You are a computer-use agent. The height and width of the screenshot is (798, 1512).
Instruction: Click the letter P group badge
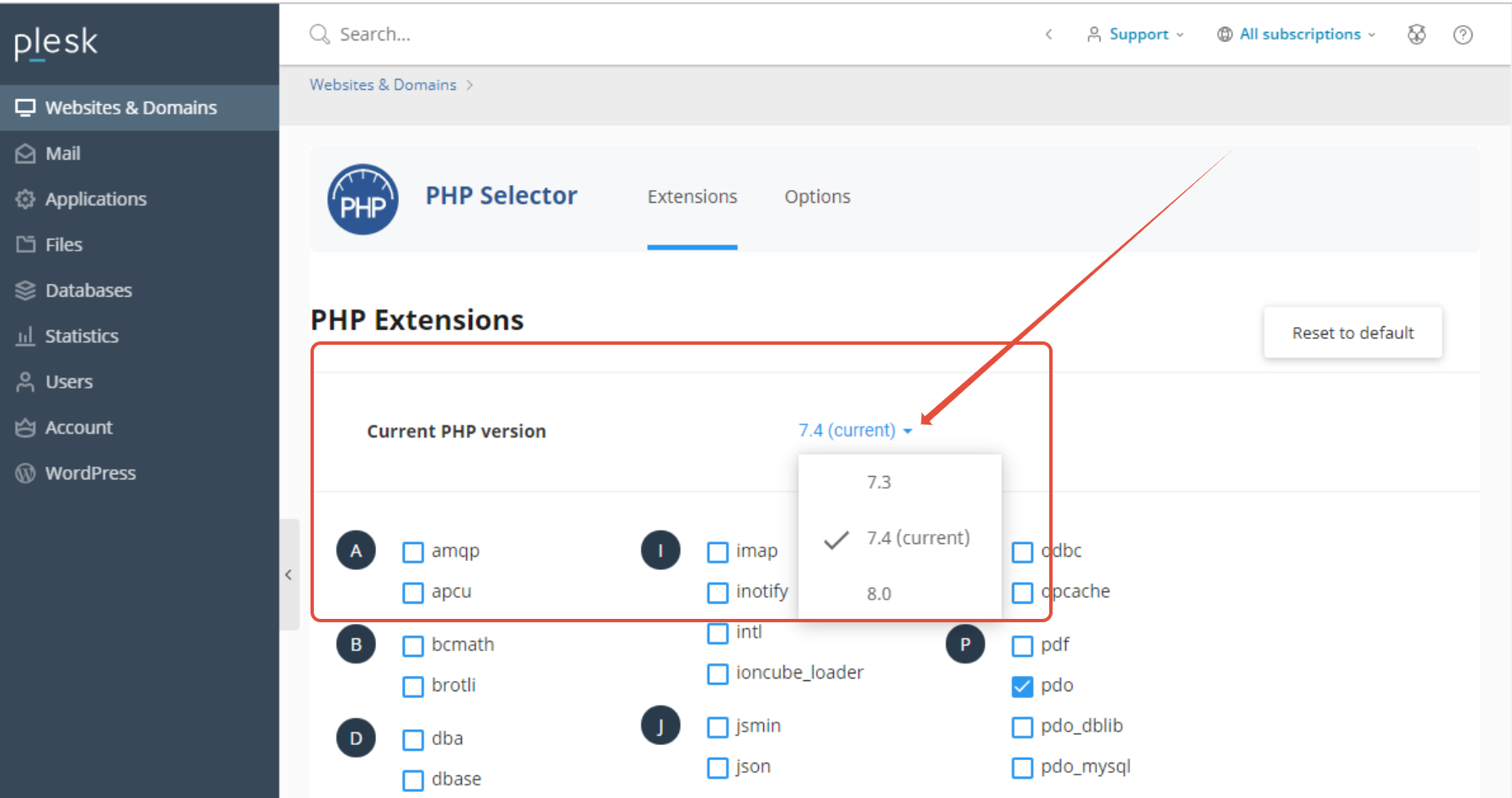coord(965,644)
